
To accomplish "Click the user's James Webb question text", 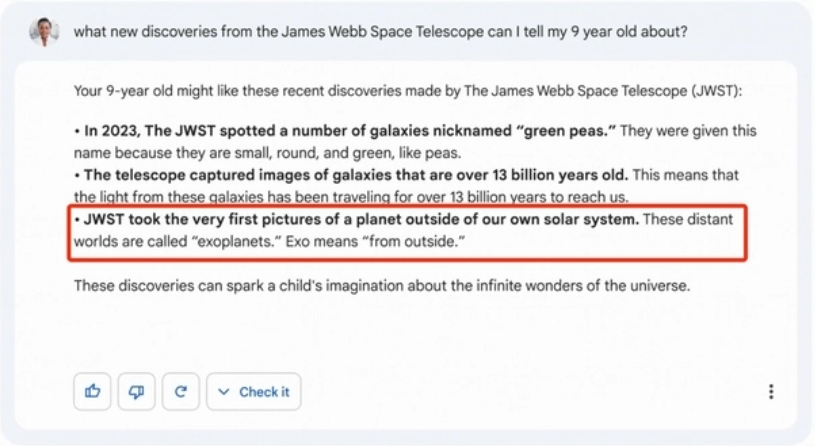I will 380,30.
